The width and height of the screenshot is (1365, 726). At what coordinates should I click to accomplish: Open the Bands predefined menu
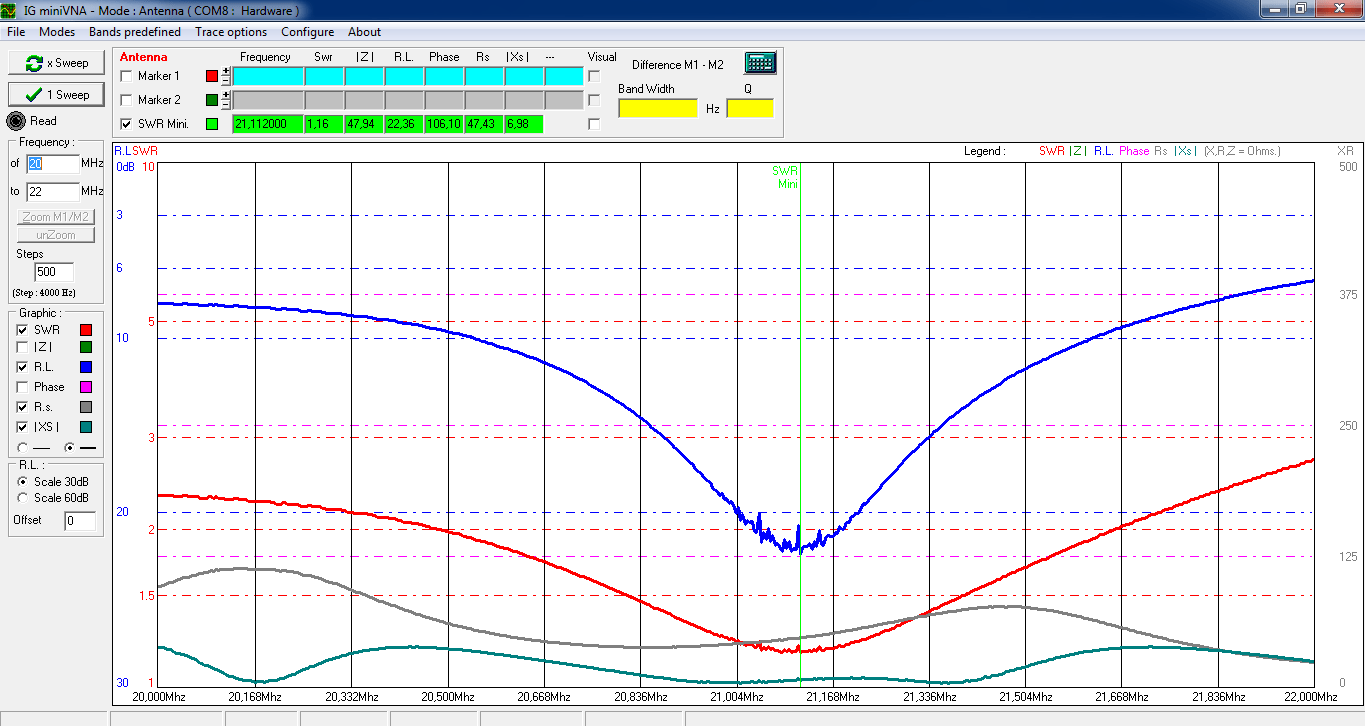pos(135,32)
